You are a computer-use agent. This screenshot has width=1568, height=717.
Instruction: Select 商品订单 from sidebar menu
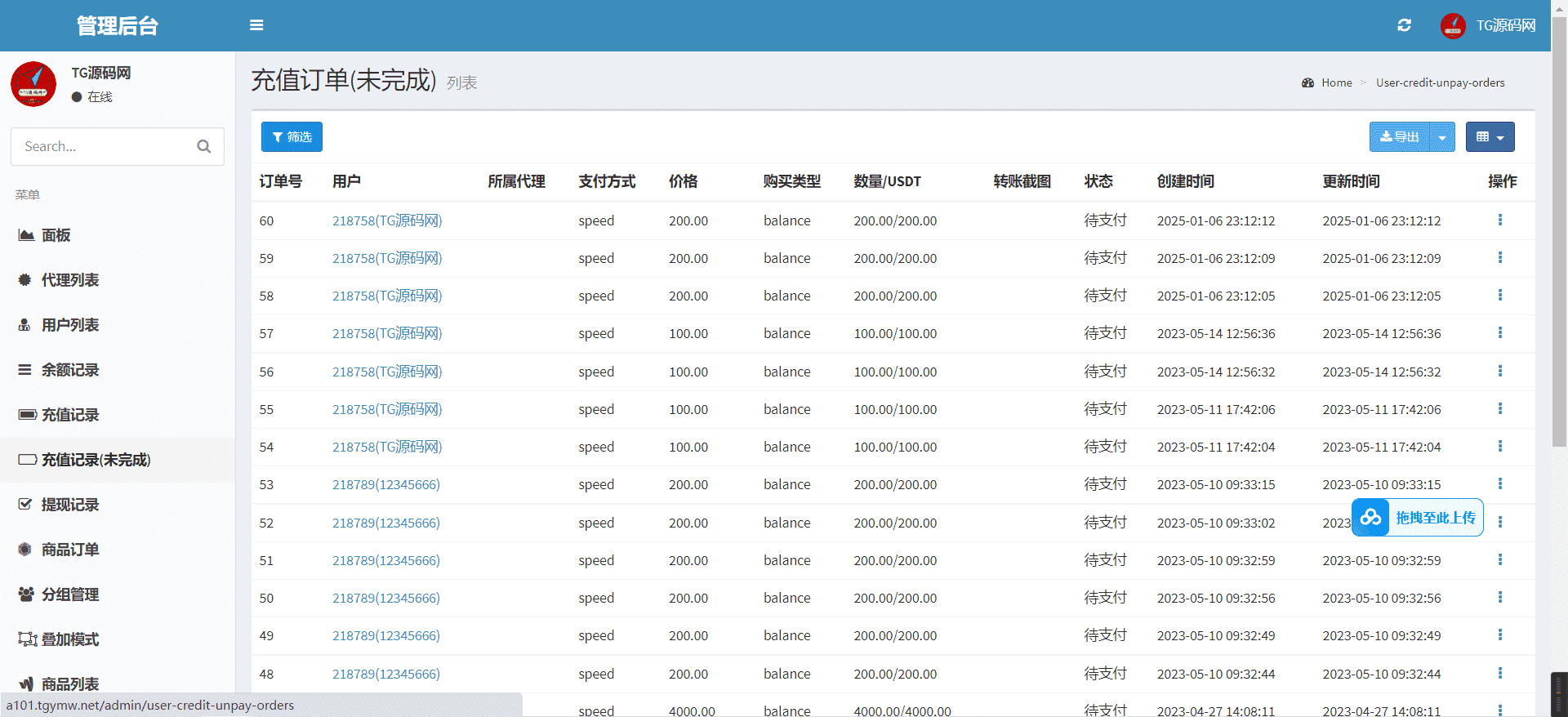[x=70, y=550]
